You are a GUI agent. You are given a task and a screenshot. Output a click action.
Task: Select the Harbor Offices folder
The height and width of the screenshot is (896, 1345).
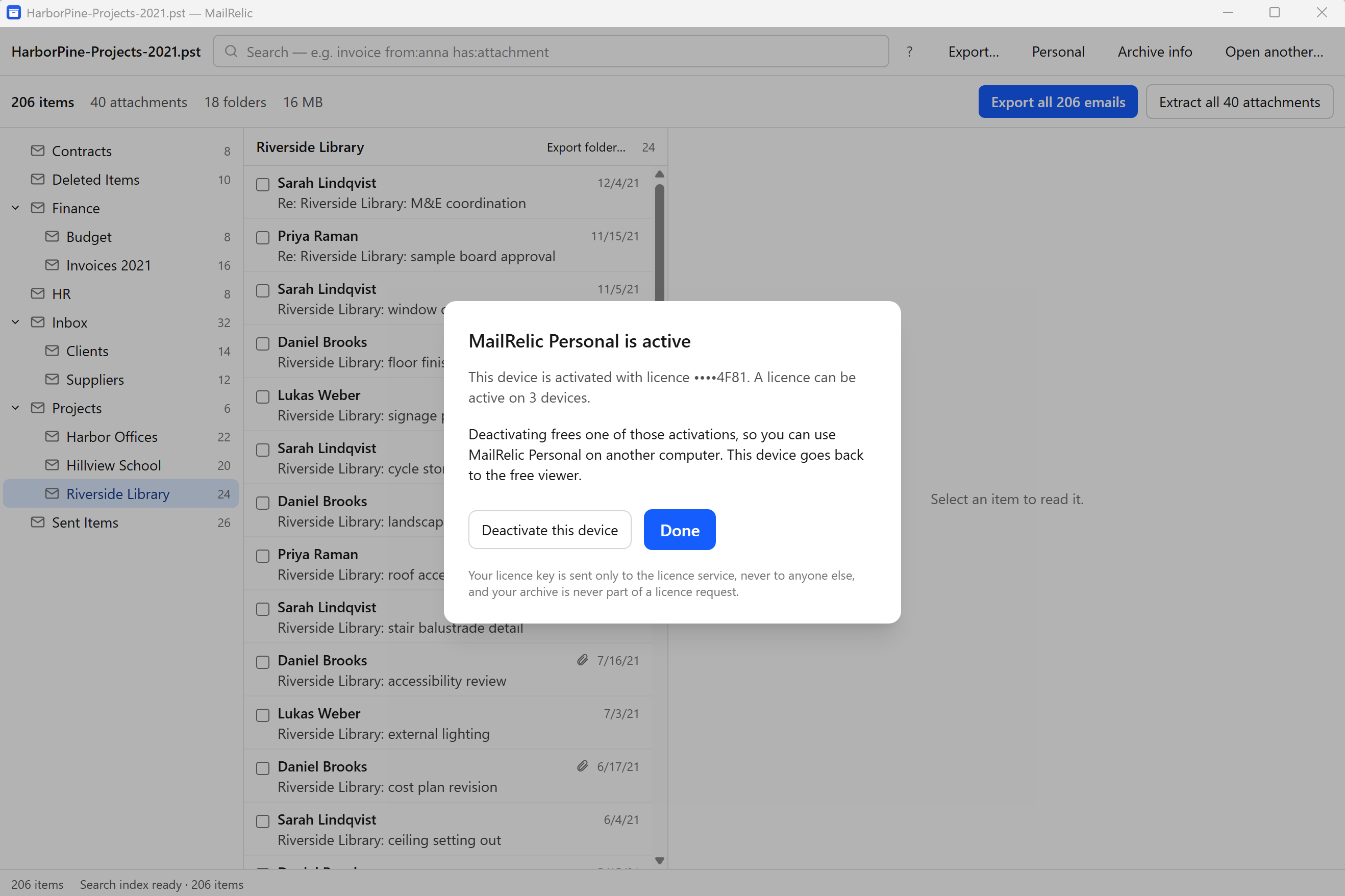coord(121,437)
